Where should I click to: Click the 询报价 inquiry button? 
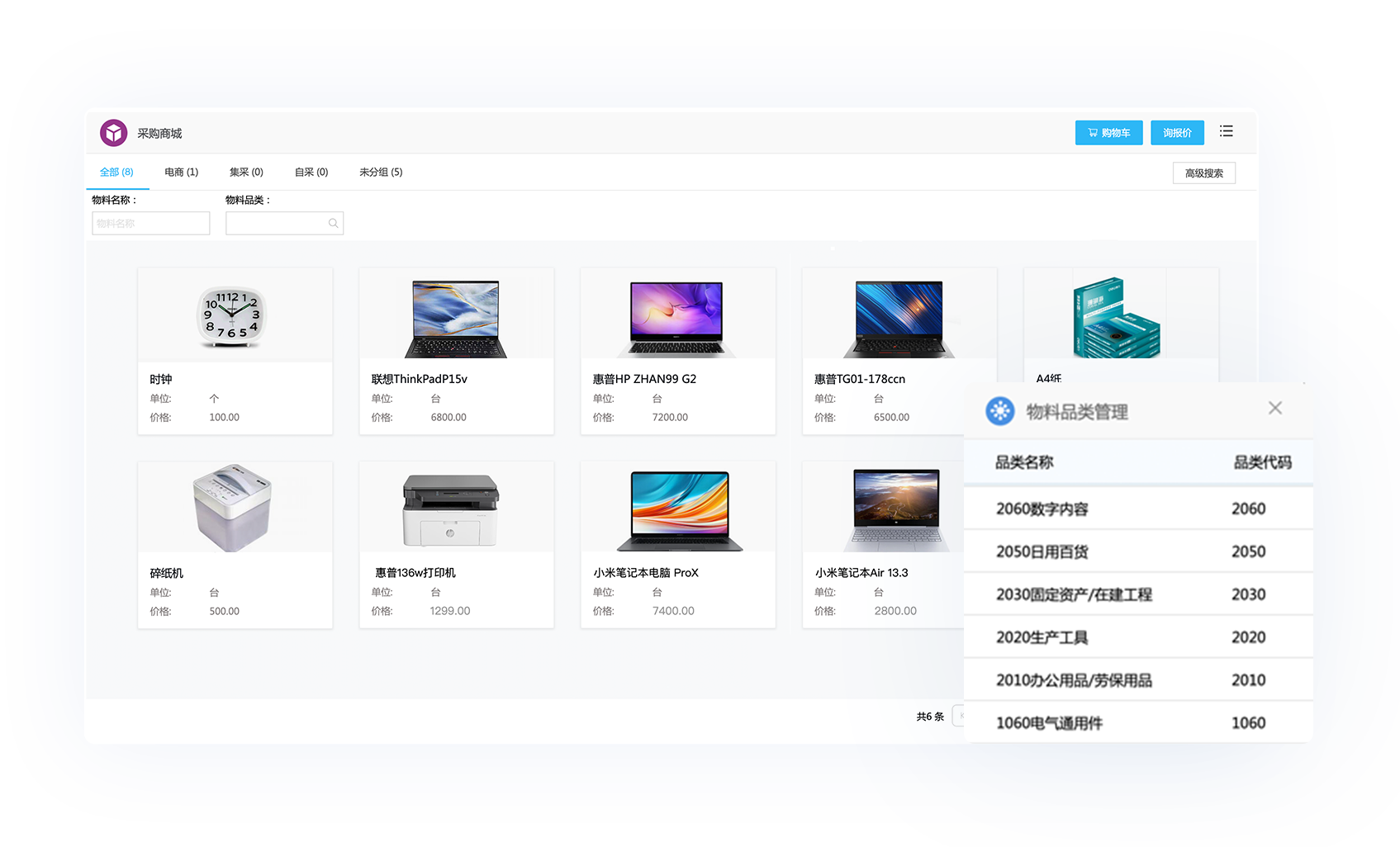click(1177, 133)
